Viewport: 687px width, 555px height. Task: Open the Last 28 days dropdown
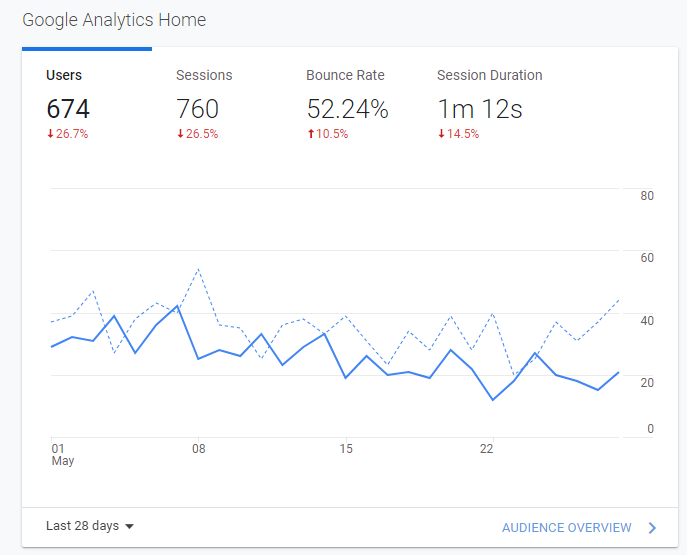click(x=90, y=526)
